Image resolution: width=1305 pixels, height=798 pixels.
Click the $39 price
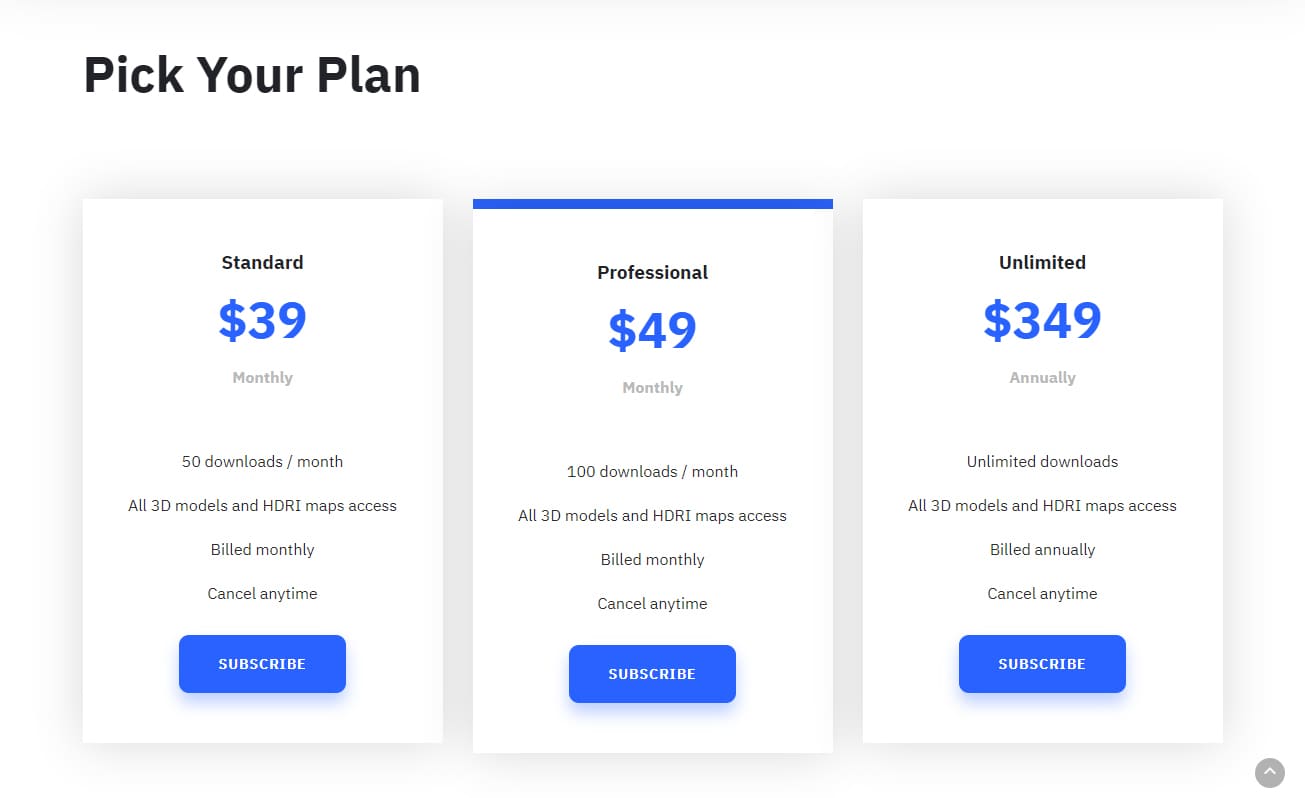tap(262, 320)
